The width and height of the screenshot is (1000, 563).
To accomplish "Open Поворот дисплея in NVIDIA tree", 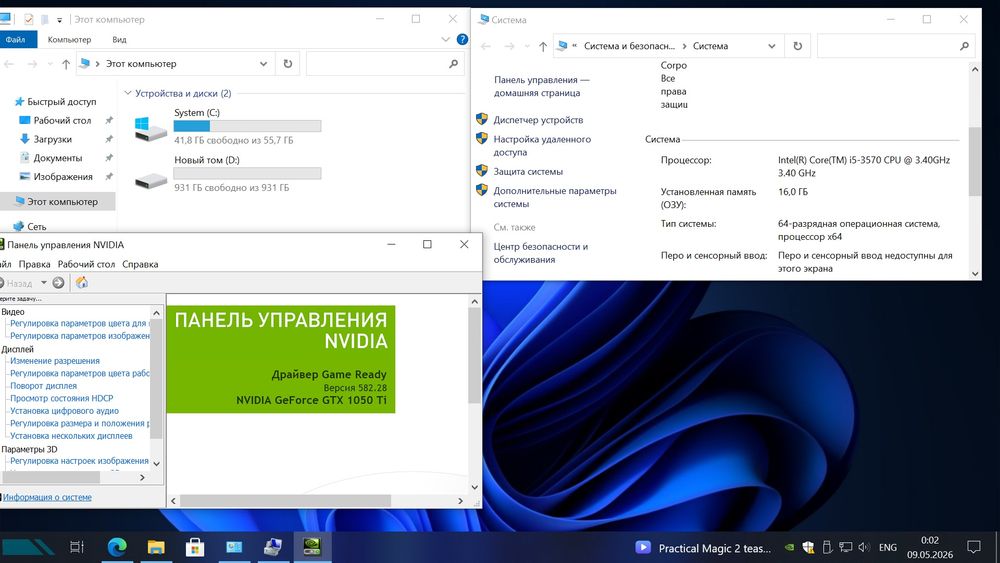I will point(43,386).
